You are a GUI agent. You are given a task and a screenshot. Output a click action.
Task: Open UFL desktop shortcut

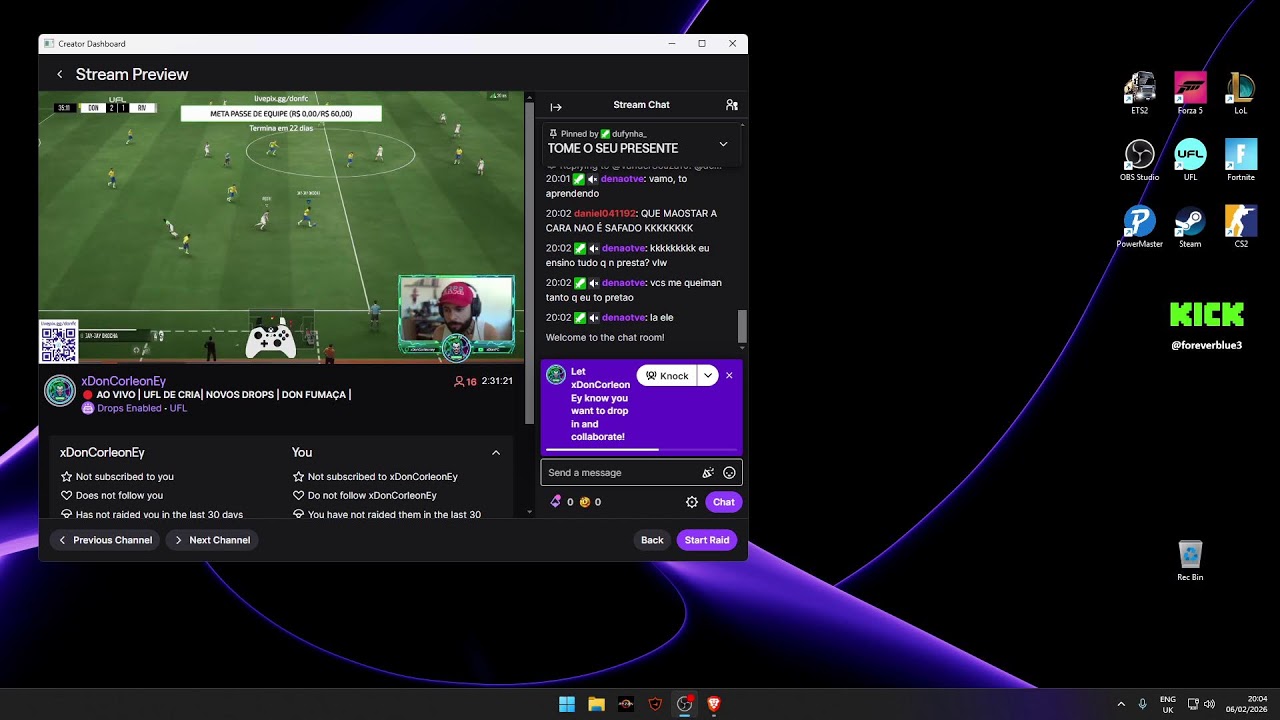[1190, 160]
